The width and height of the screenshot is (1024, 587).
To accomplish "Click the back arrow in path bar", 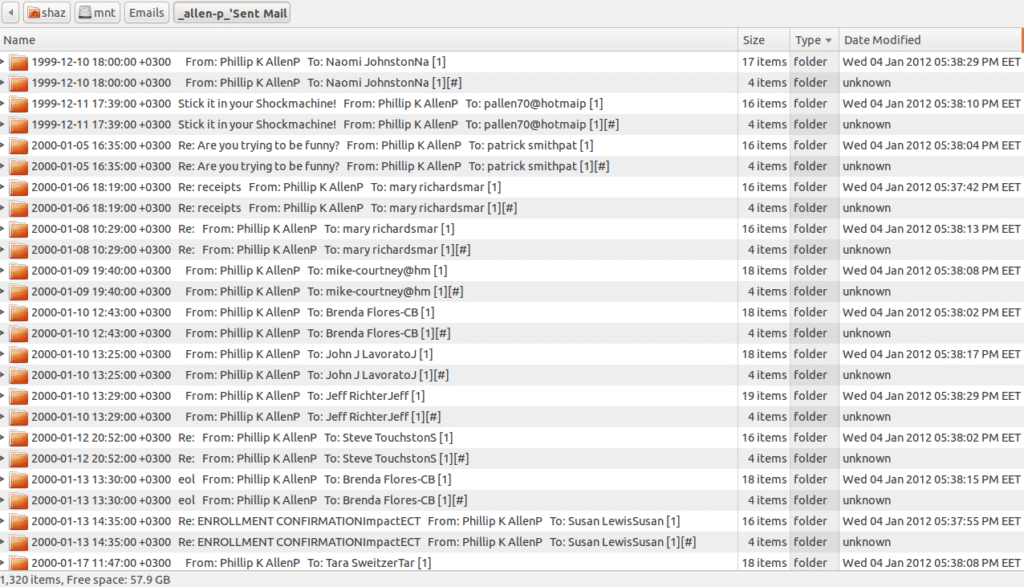I will (11, 13).
